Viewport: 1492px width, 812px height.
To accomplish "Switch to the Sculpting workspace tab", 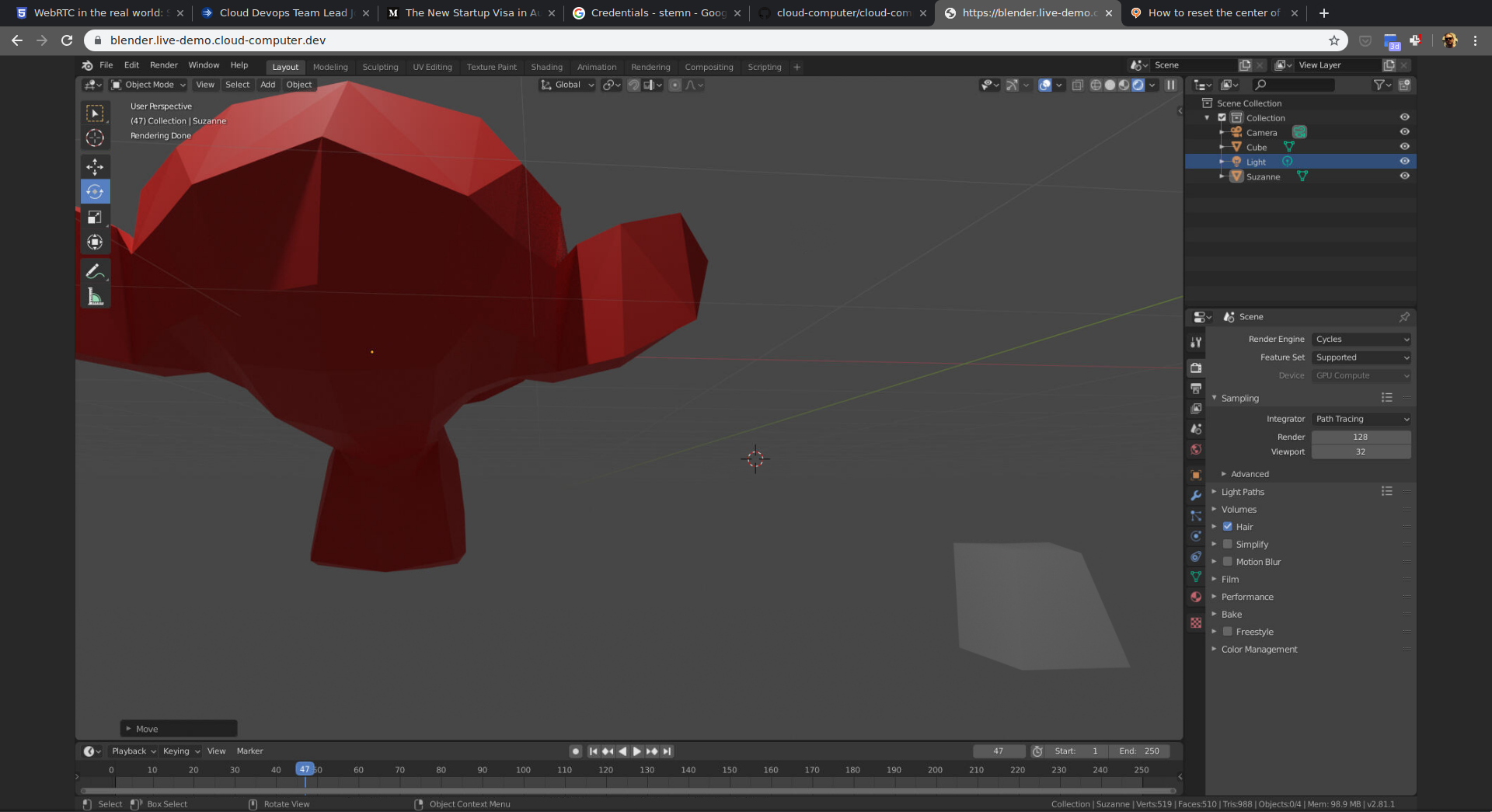I will click(x=380, y=67).
